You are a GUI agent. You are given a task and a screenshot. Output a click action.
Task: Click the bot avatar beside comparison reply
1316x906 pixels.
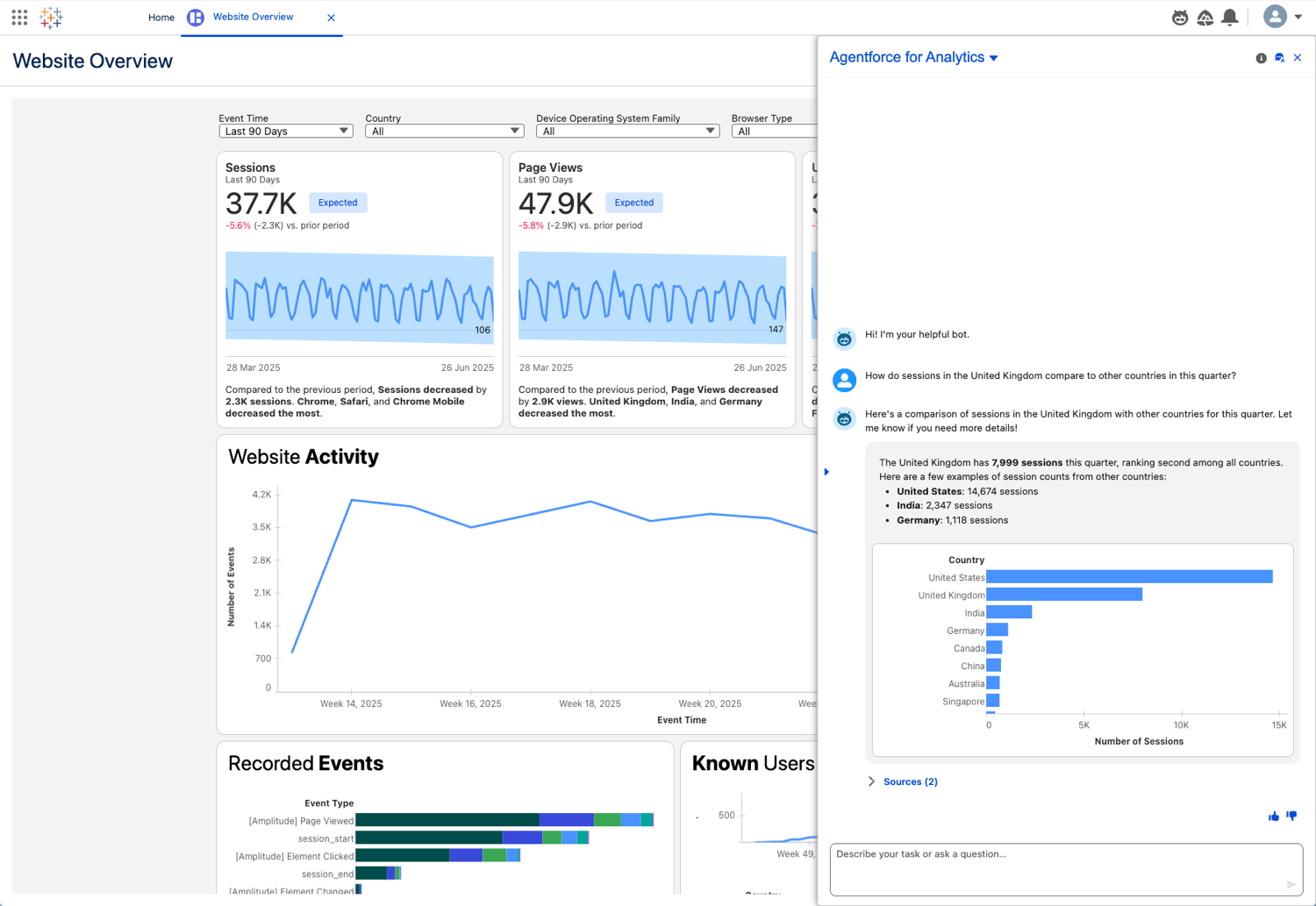coord(844,418)
